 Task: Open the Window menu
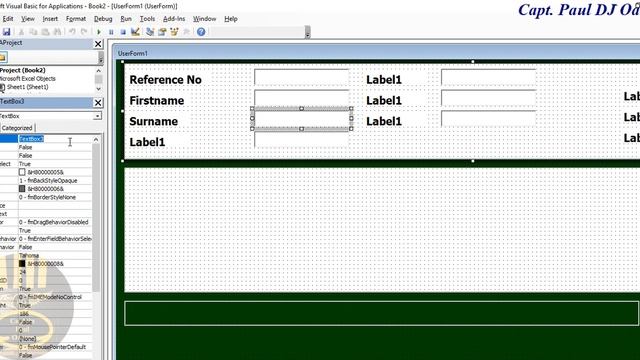pyautogui.click(x=204, y=19)
